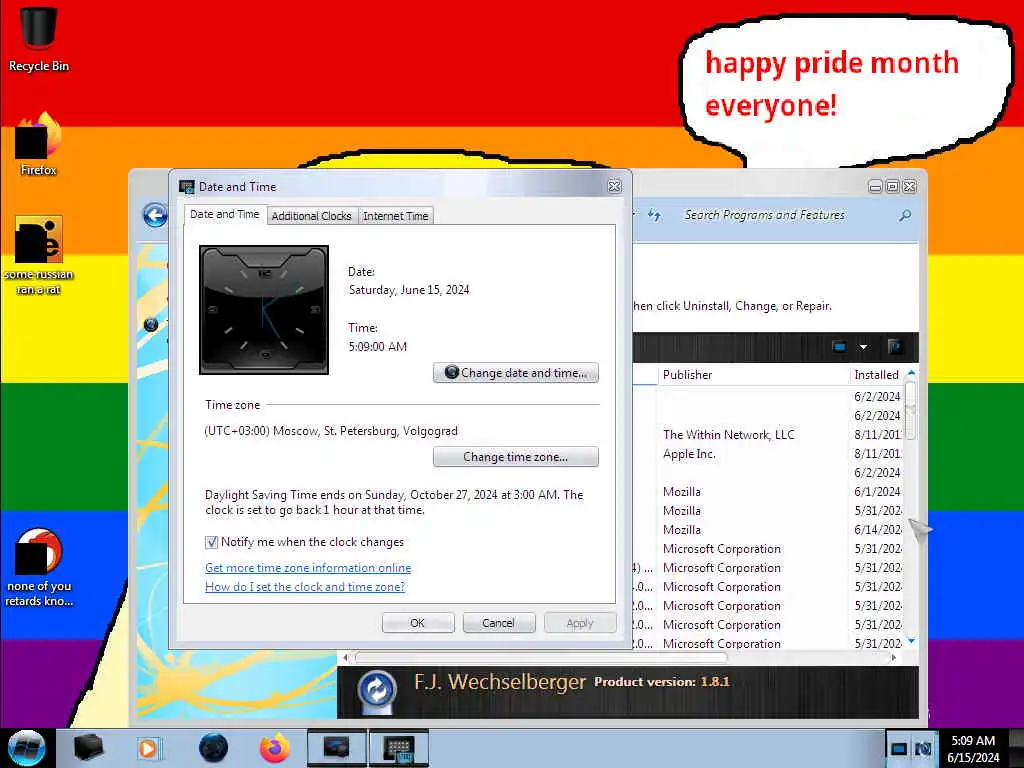Click the refresh icon beside the search box
Image resolution: width=1024 pixels, height=768 pixels.
(654, 215)
